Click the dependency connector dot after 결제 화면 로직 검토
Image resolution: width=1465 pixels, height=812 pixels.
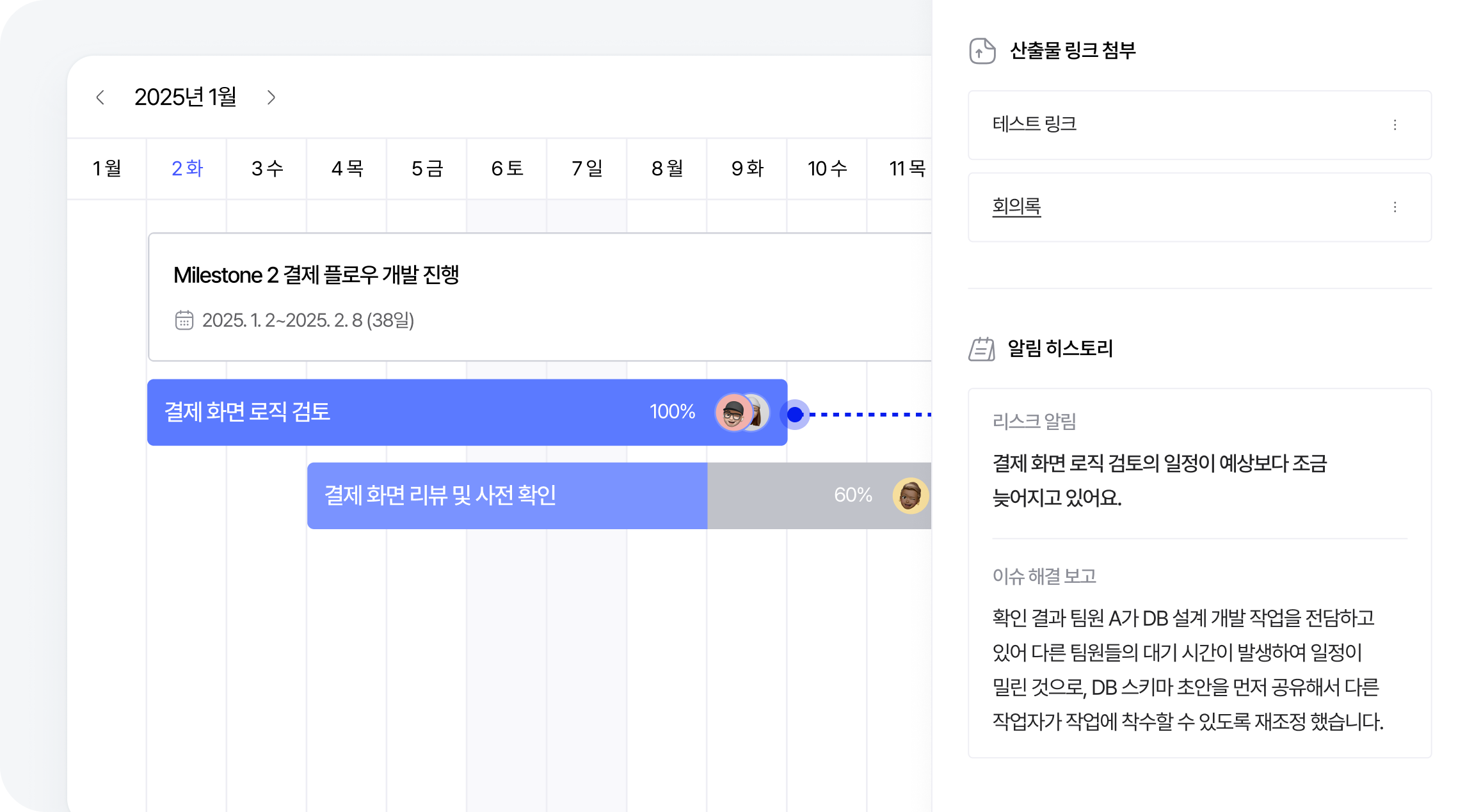(x=794, y=415)
